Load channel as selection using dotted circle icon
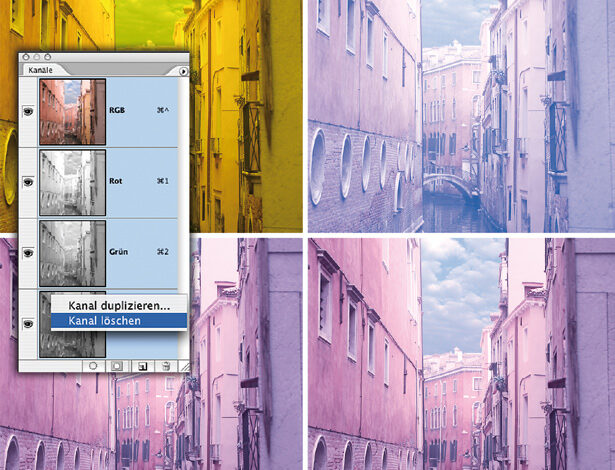 pyautogui.click(x=93, y=366)
